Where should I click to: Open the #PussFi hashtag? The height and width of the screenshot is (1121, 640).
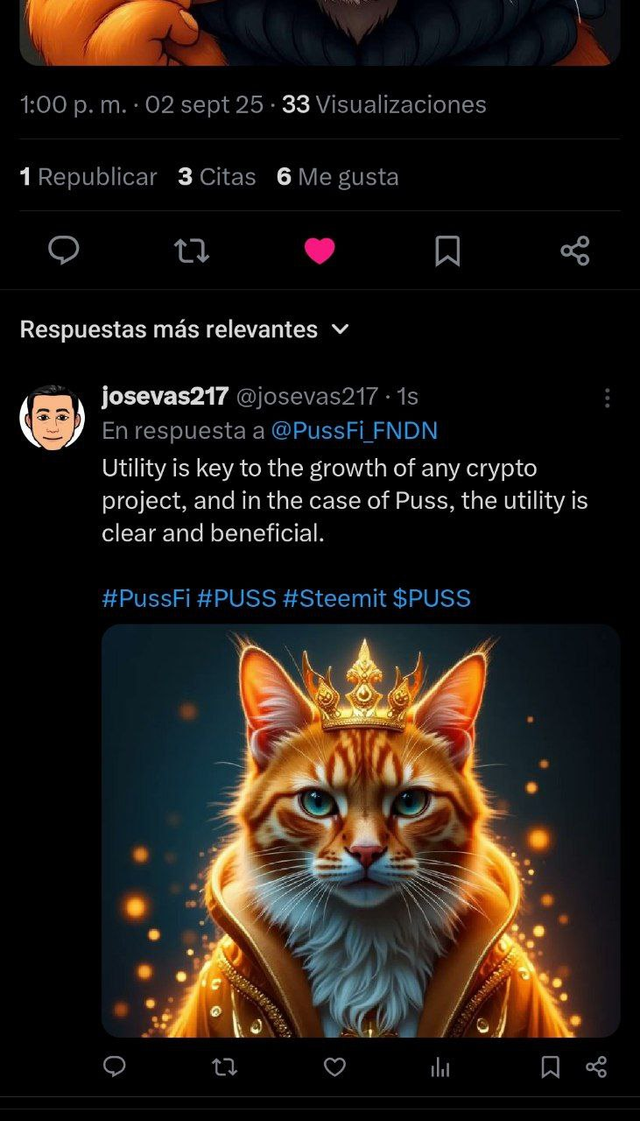coord(146,598)
